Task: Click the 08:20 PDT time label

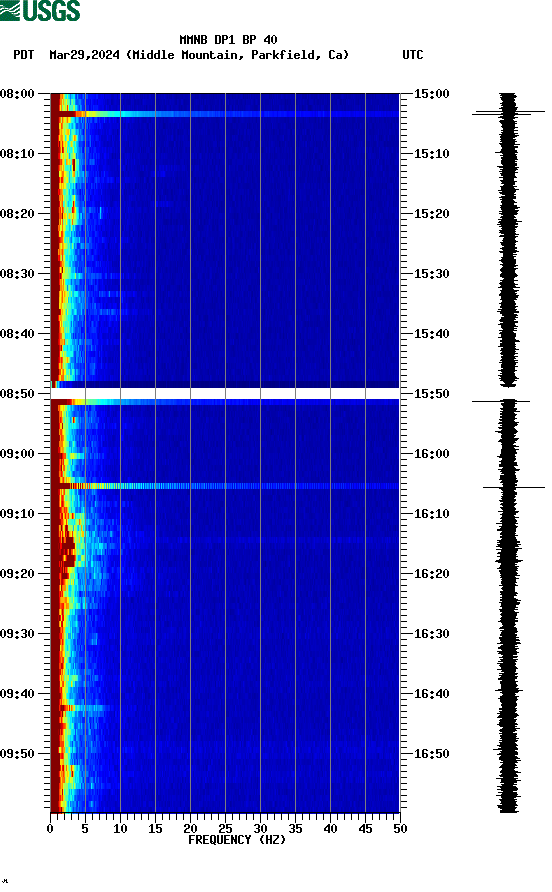Action: click(x=17, y=214)
